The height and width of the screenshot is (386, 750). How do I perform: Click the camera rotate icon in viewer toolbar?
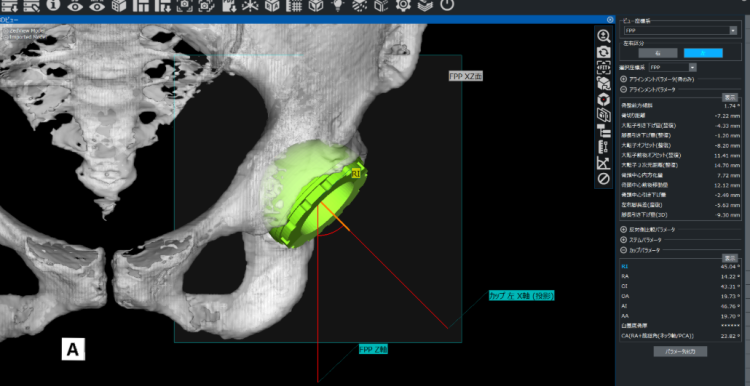tap(604, 52)
